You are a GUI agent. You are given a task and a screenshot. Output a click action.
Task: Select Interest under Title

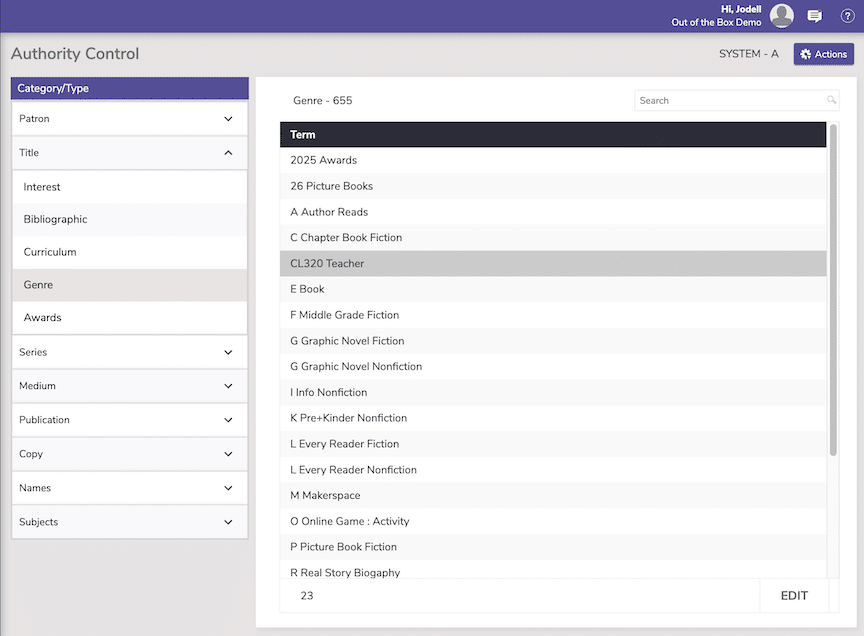pyautogui.click(x=42, y=187)
